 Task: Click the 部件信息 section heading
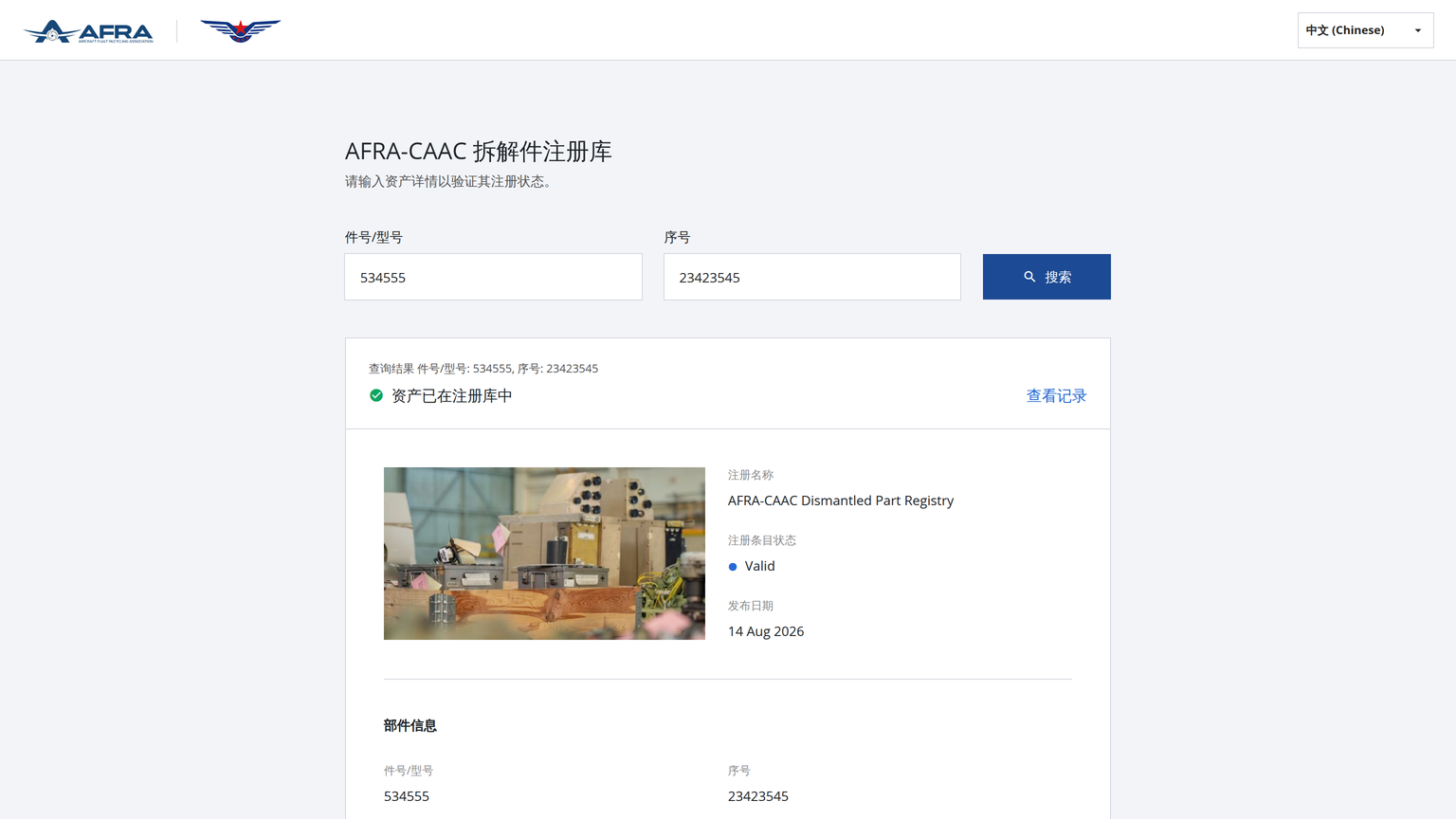click(409, 726)
